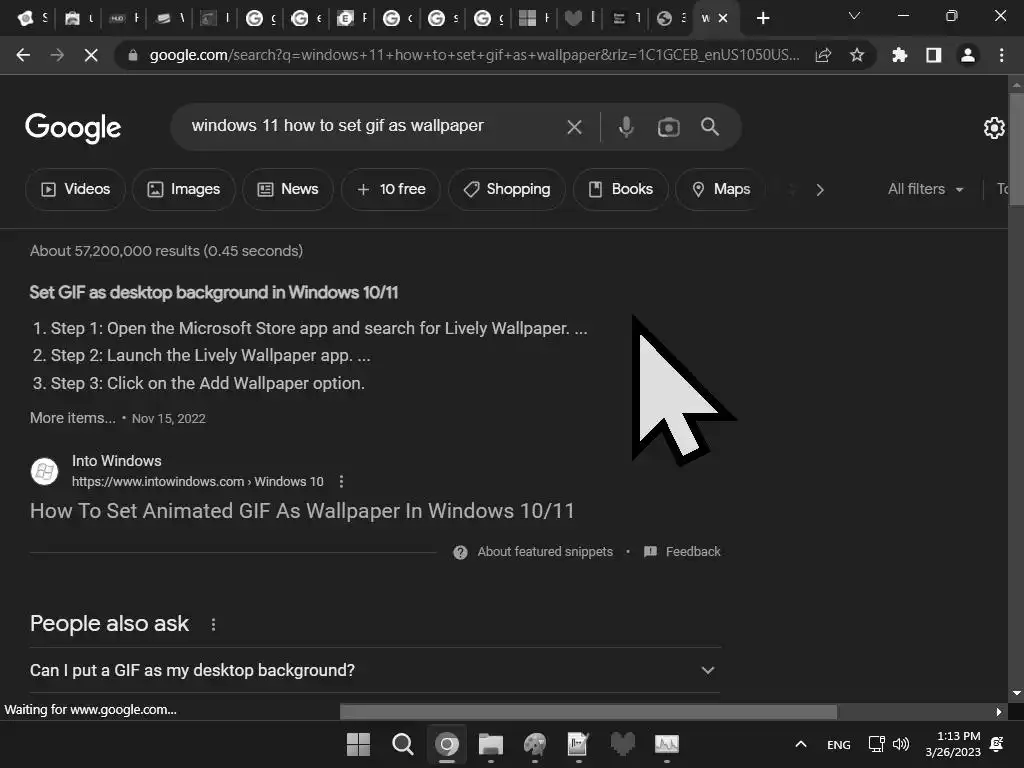Show hidden system tray icons chevron

(801, 744)
